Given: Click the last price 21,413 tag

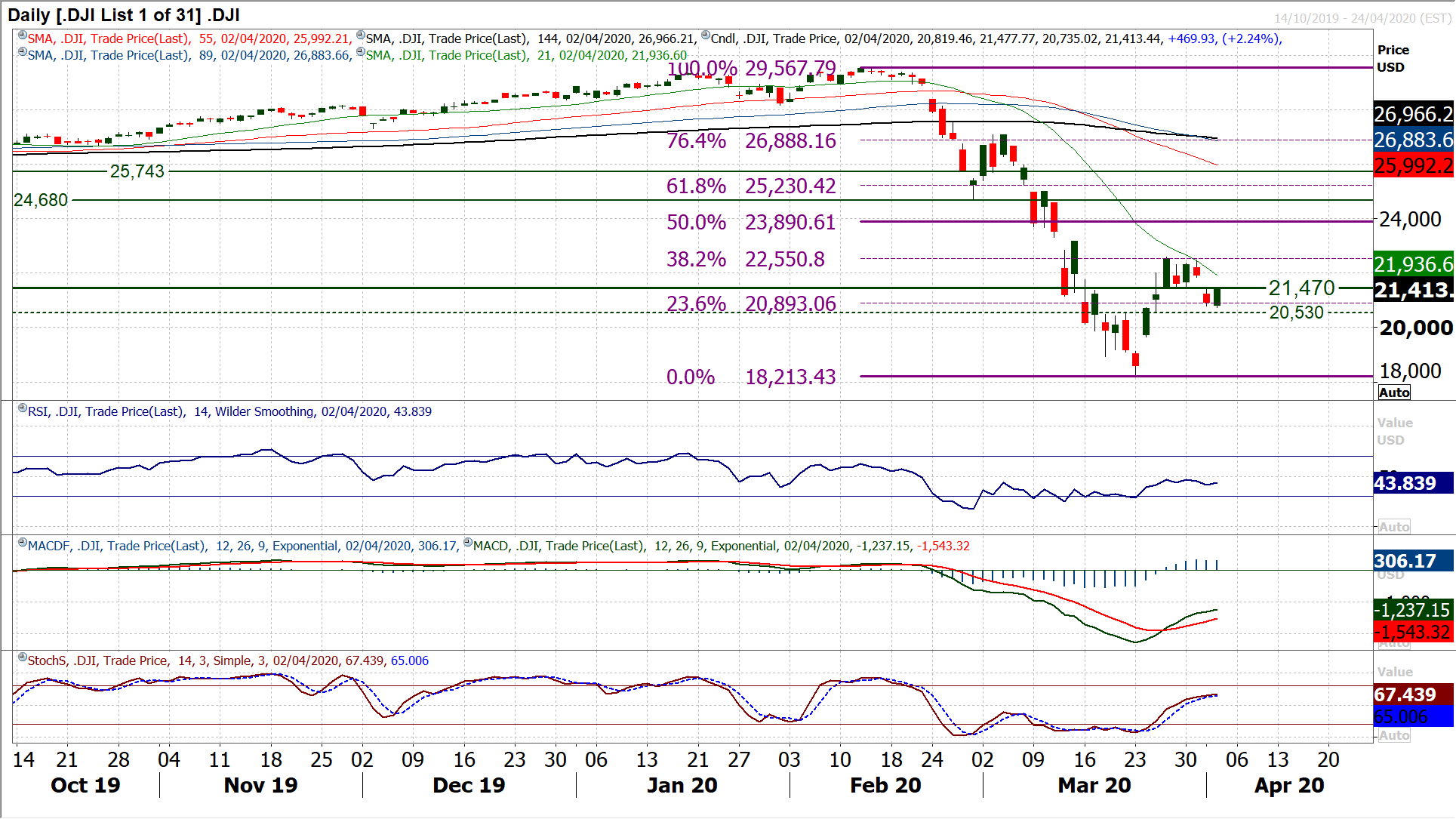Looking at the screenshot, I should click(x=1414, y=290).
